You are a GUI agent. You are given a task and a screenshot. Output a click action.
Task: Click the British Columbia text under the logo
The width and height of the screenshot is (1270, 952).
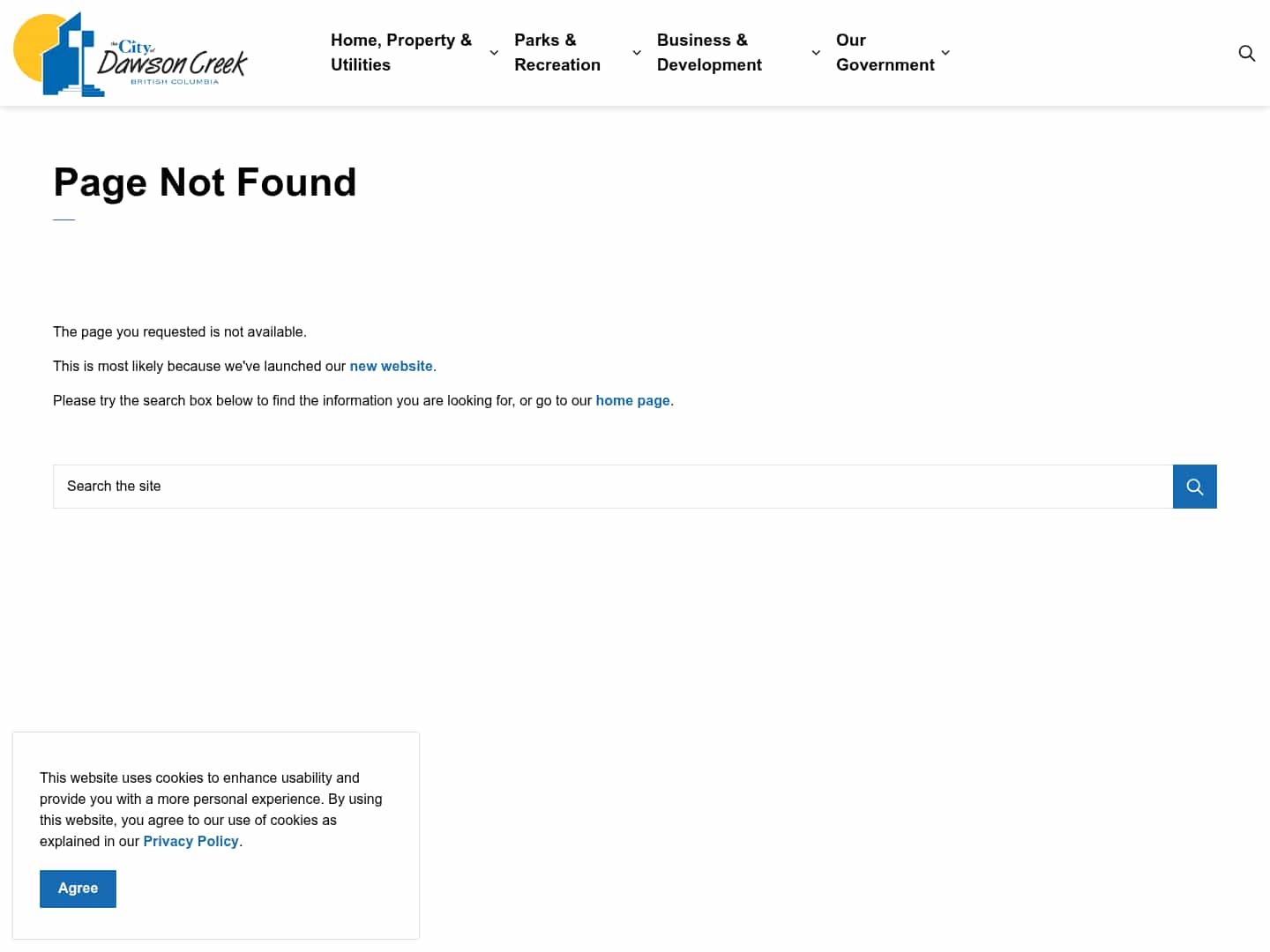tap(173, 83)
